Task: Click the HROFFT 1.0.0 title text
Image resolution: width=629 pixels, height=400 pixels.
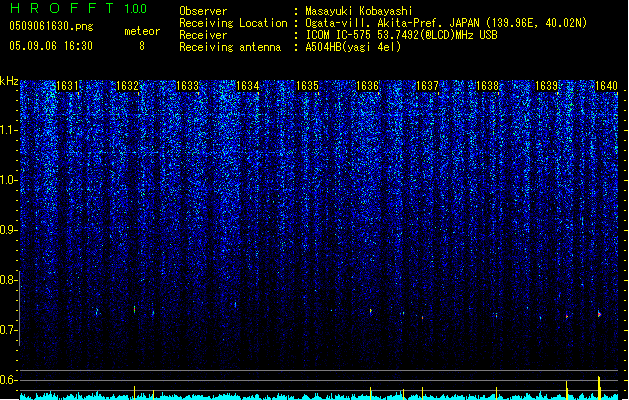Action: (78, 8)
